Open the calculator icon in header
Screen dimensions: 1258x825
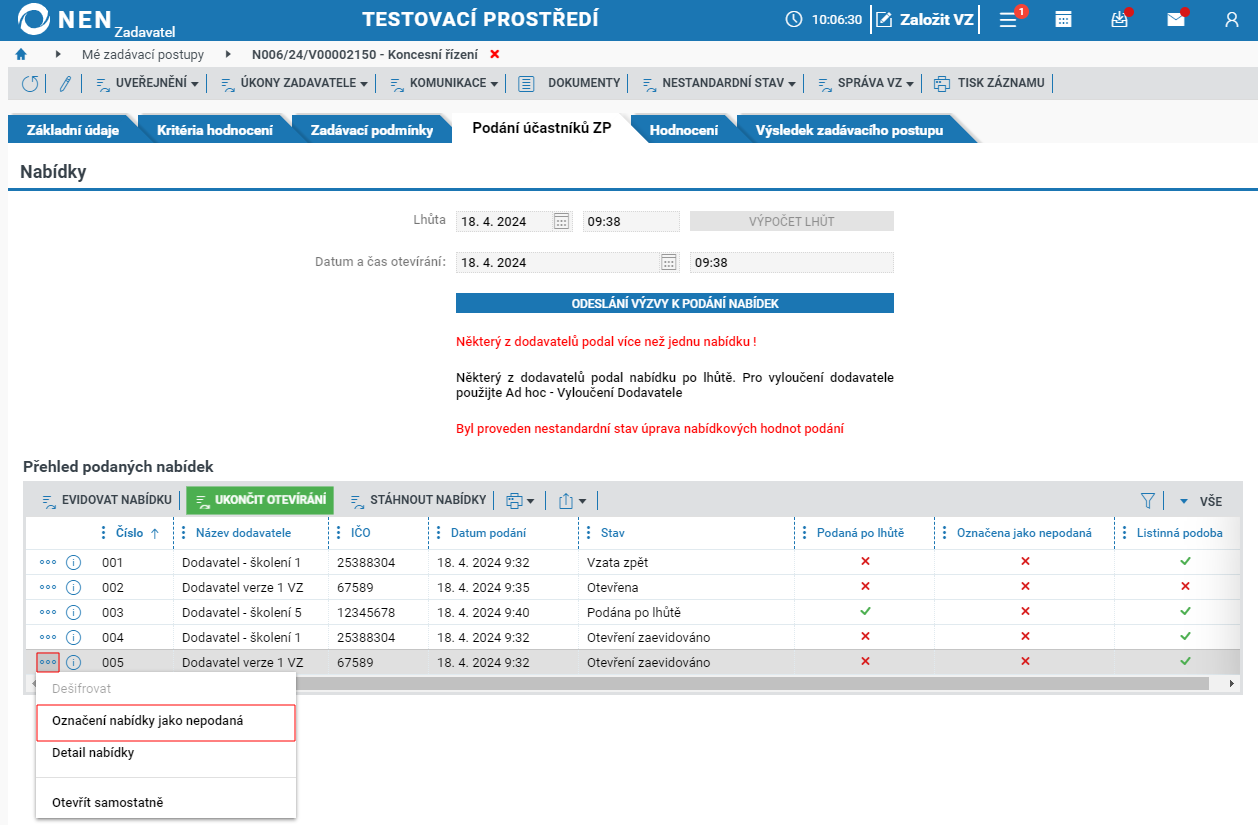1064,19
